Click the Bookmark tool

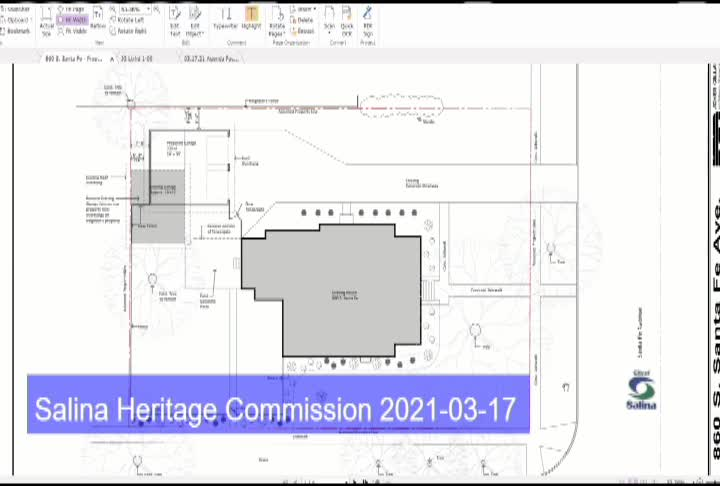[x=15, y=31]
